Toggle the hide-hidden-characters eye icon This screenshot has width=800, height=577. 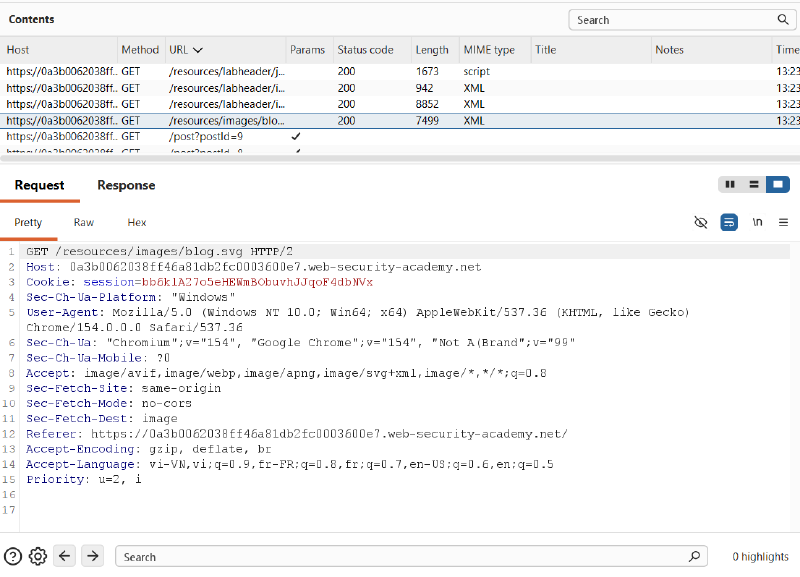[x=701, y=222]
